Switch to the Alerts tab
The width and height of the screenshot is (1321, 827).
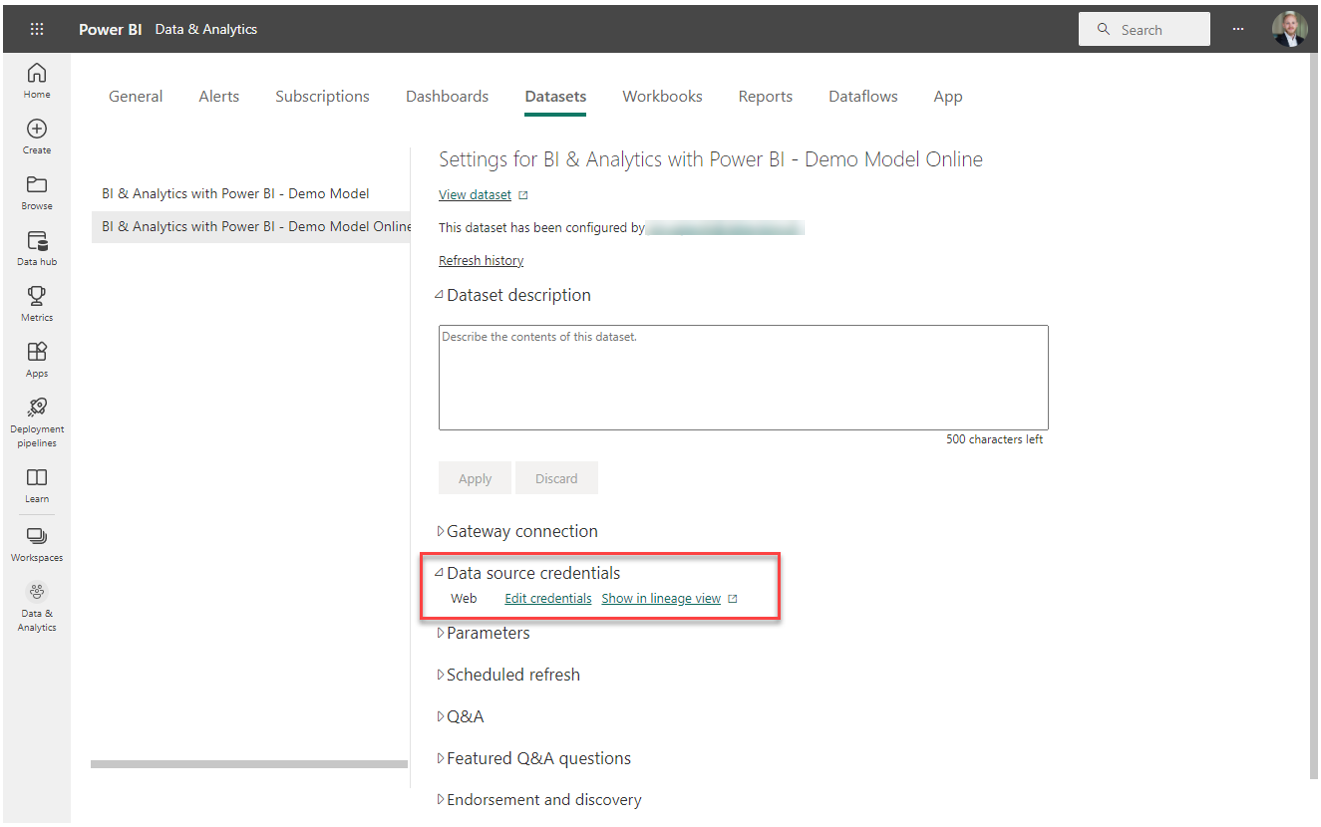219,97
